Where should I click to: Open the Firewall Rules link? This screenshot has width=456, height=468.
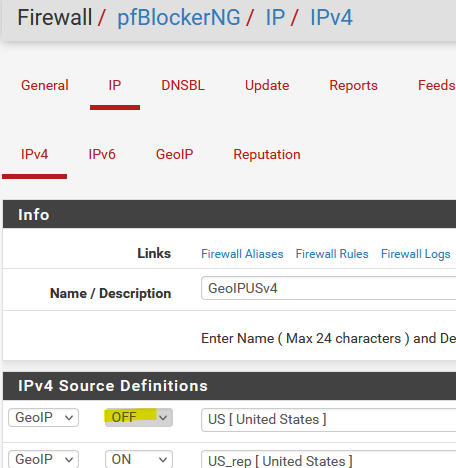pos(332,254)
